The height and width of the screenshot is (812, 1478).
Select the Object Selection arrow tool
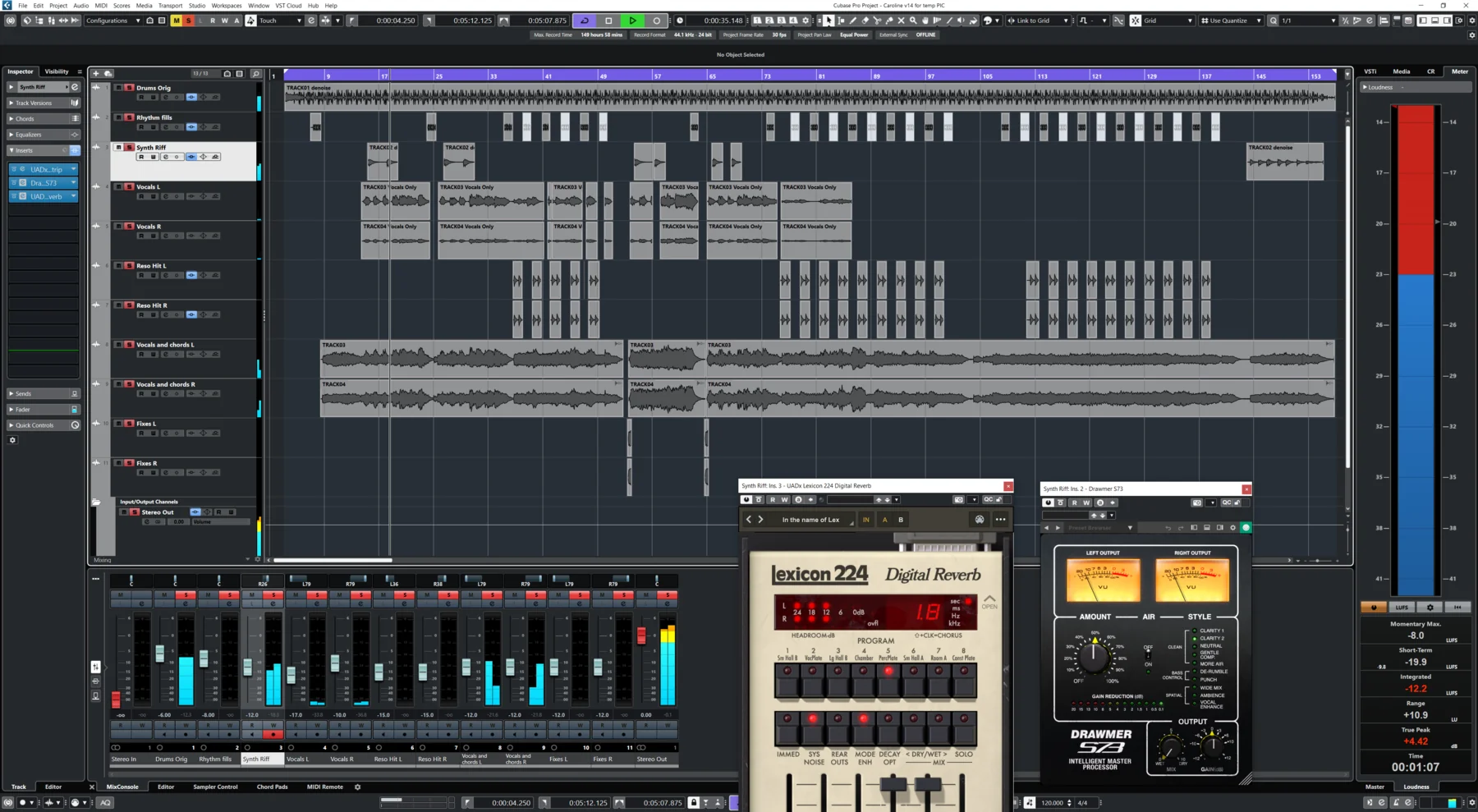click(x=829, y=21)
